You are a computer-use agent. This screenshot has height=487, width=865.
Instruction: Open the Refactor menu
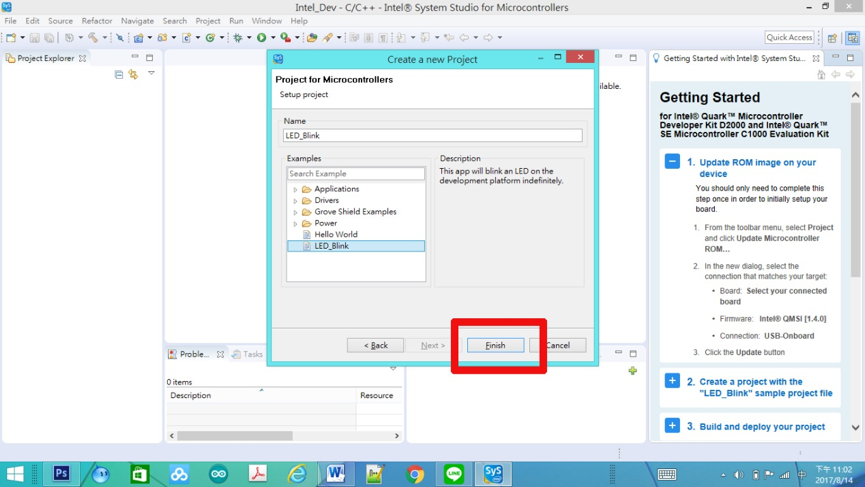(x=97, y=21)
